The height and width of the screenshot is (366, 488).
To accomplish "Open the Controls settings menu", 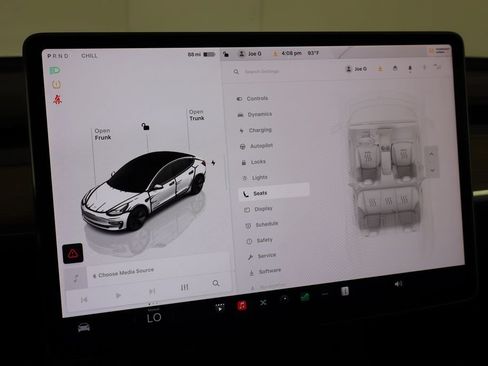I will click(x=253, y=99).
